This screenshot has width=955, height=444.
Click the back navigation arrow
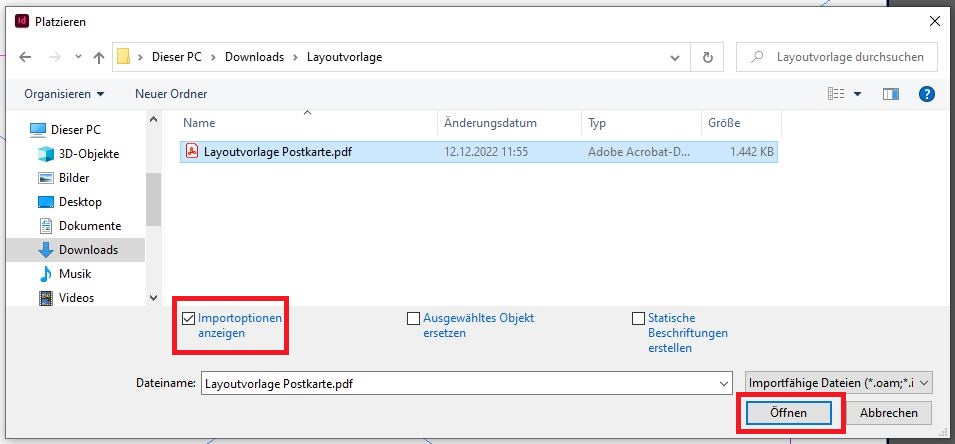pos(25,58)
